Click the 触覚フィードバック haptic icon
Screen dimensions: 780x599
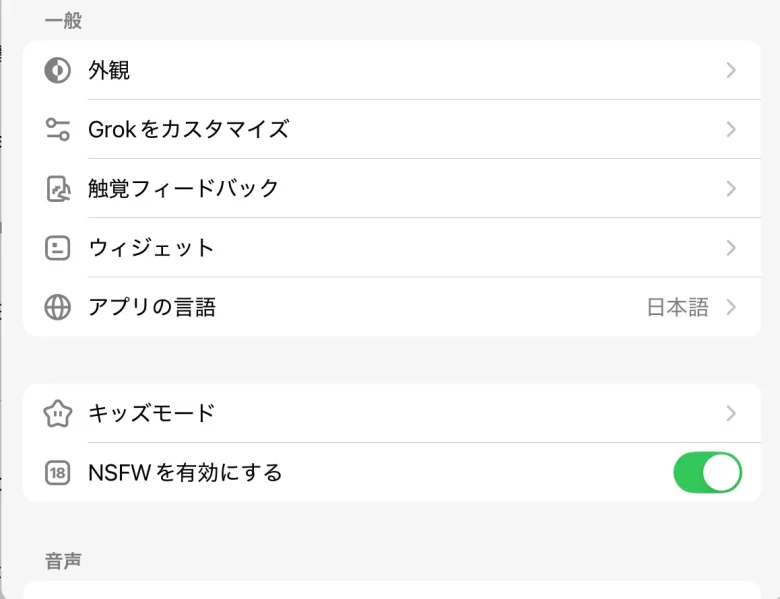58,188
